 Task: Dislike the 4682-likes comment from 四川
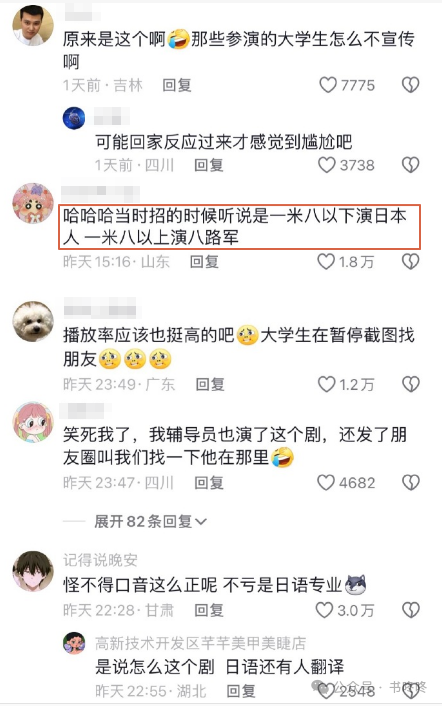(410, 482)
